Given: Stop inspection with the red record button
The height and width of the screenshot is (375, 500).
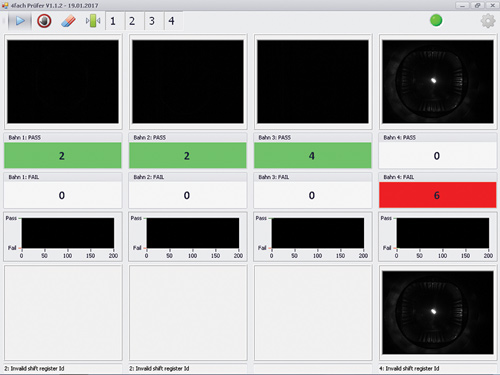Looking at the screenshot, I should pyautogui.click(x=44, y=21).
